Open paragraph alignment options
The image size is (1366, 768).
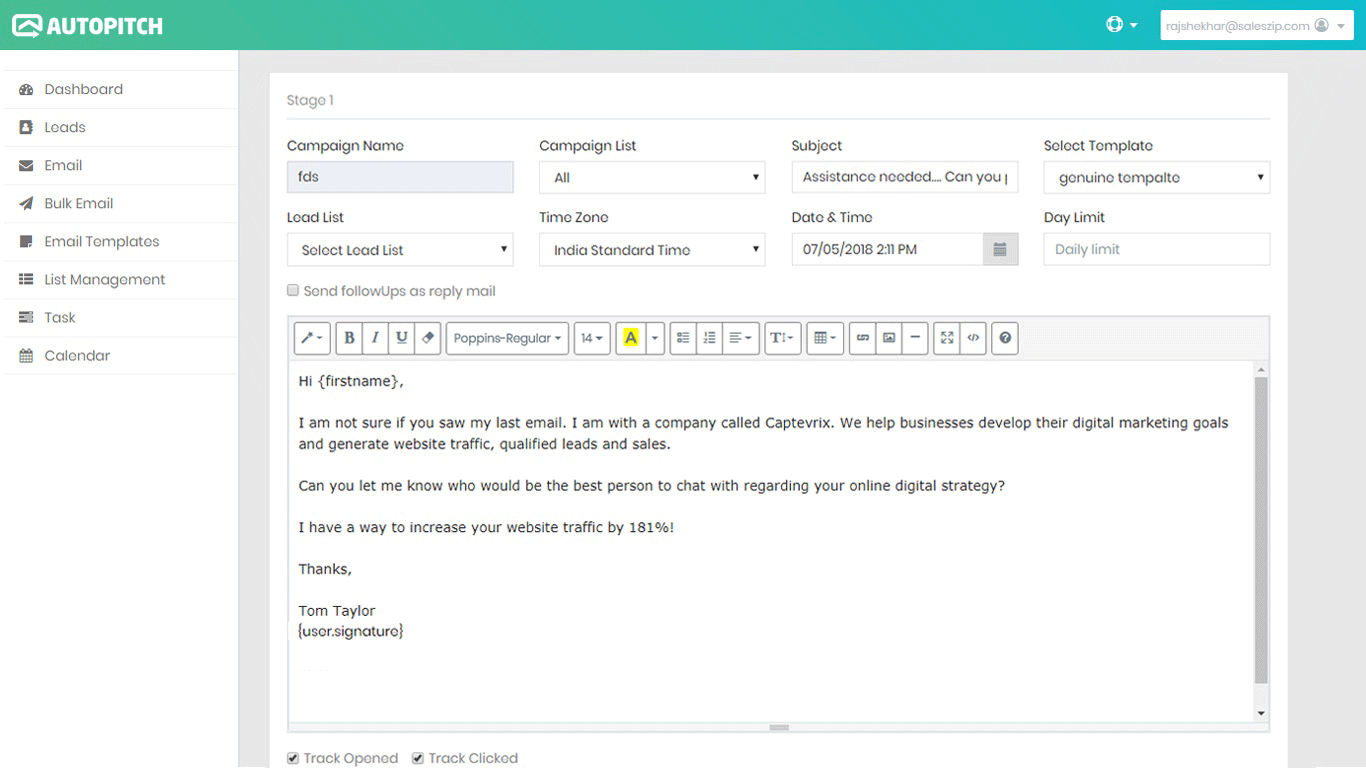(x=740, y=338)
